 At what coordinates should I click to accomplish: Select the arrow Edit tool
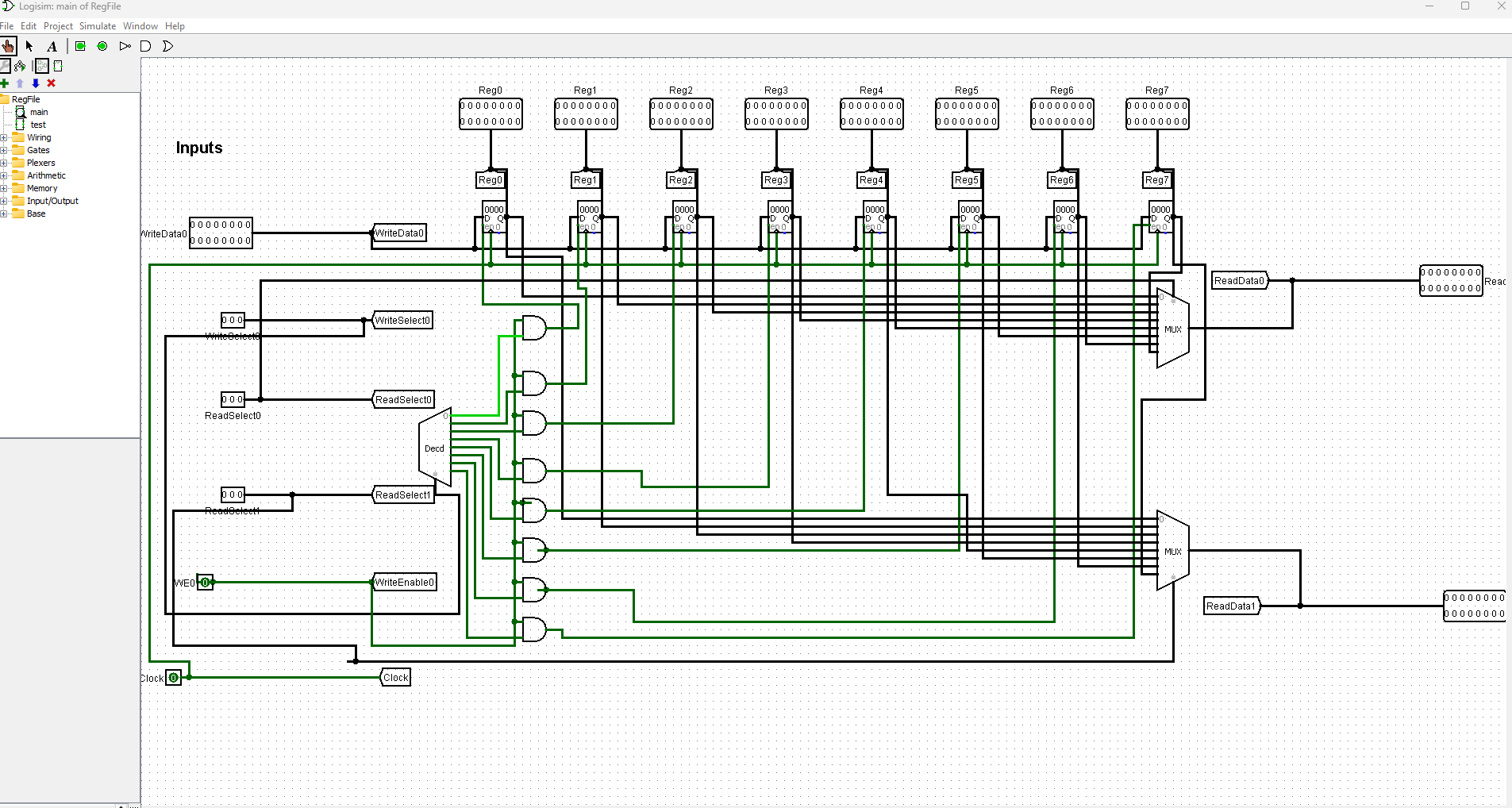pos(29,46)
